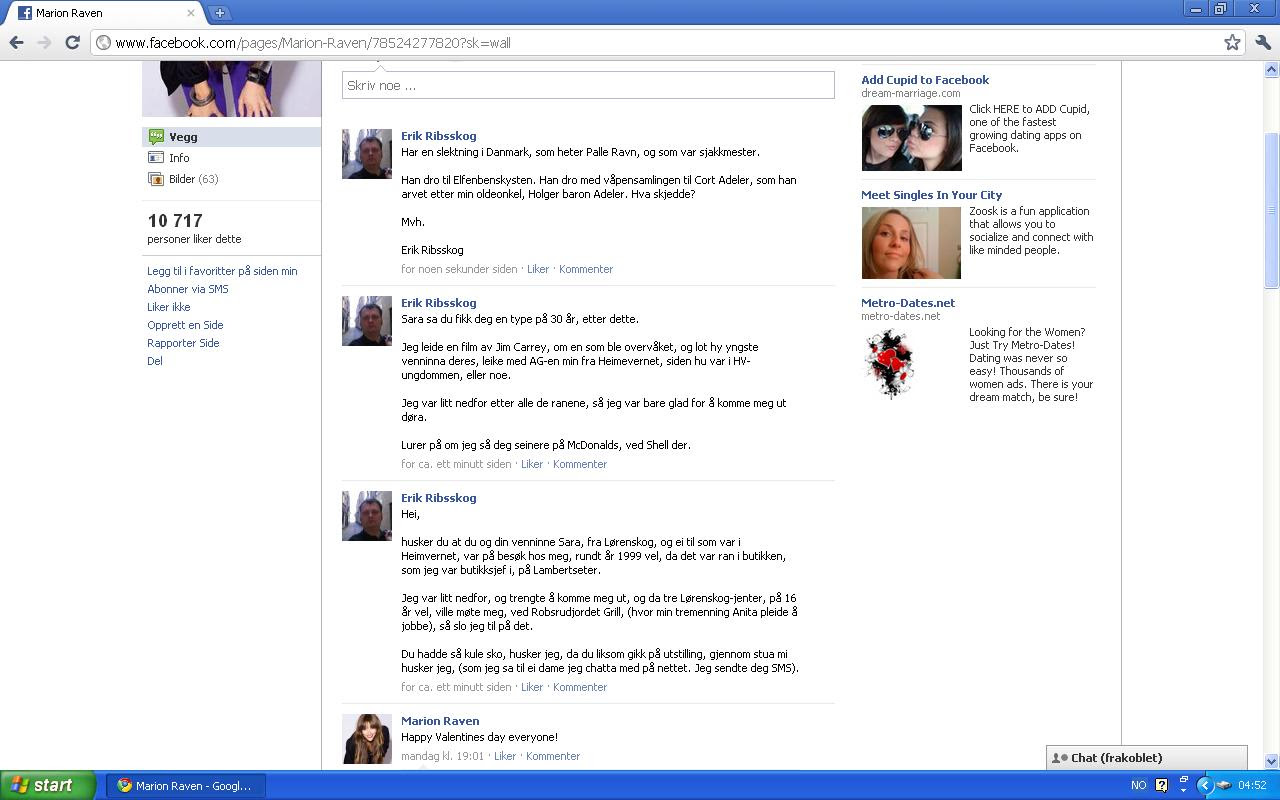Open Erik Ribsskog name on Jim Carrey post
Image resolution: width=1280 pixels, height=800 pixels.
pyautogui.click(x=438, y=303)
